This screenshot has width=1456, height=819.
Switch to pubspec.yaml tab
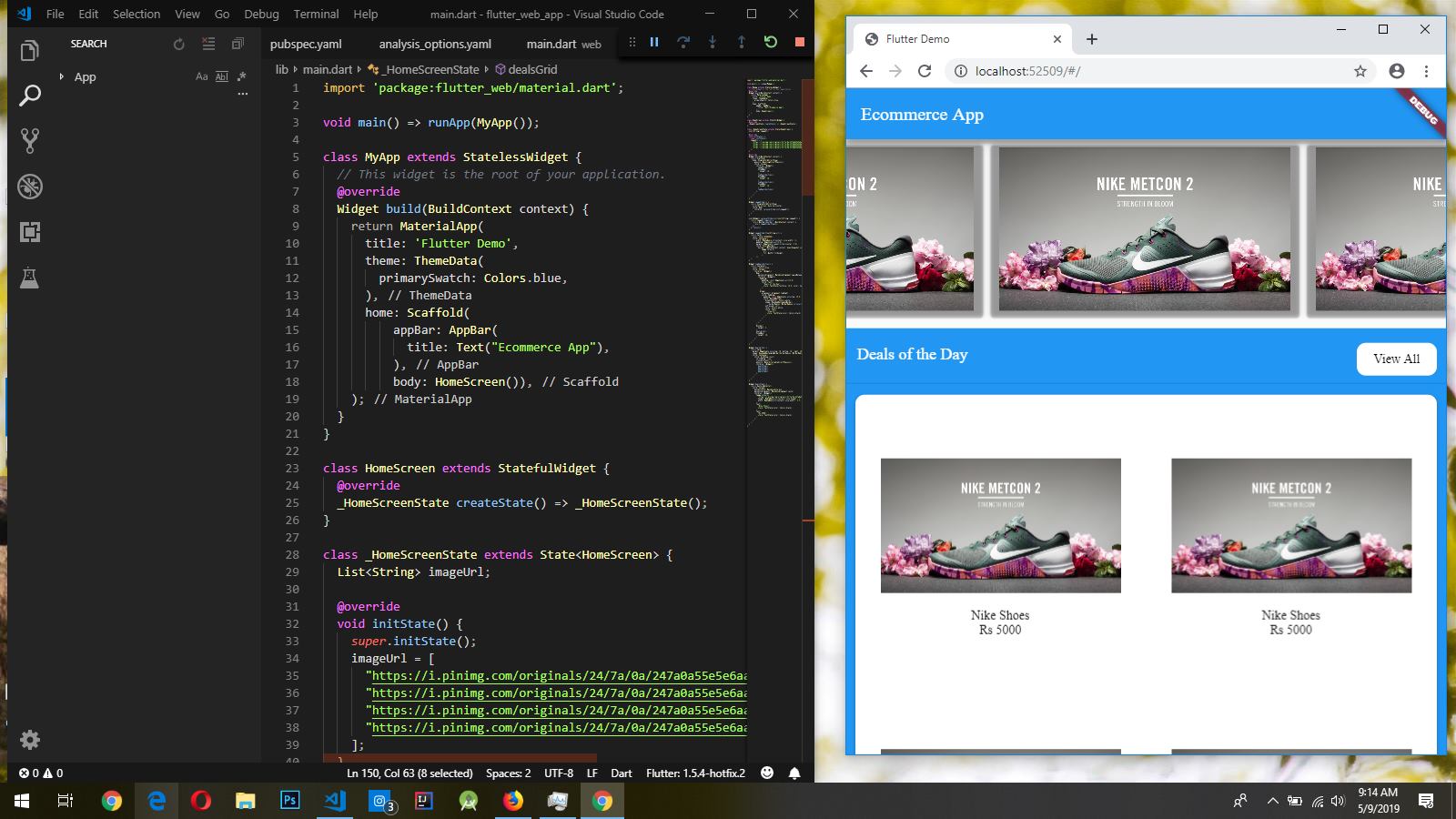[x=306, y=44]
